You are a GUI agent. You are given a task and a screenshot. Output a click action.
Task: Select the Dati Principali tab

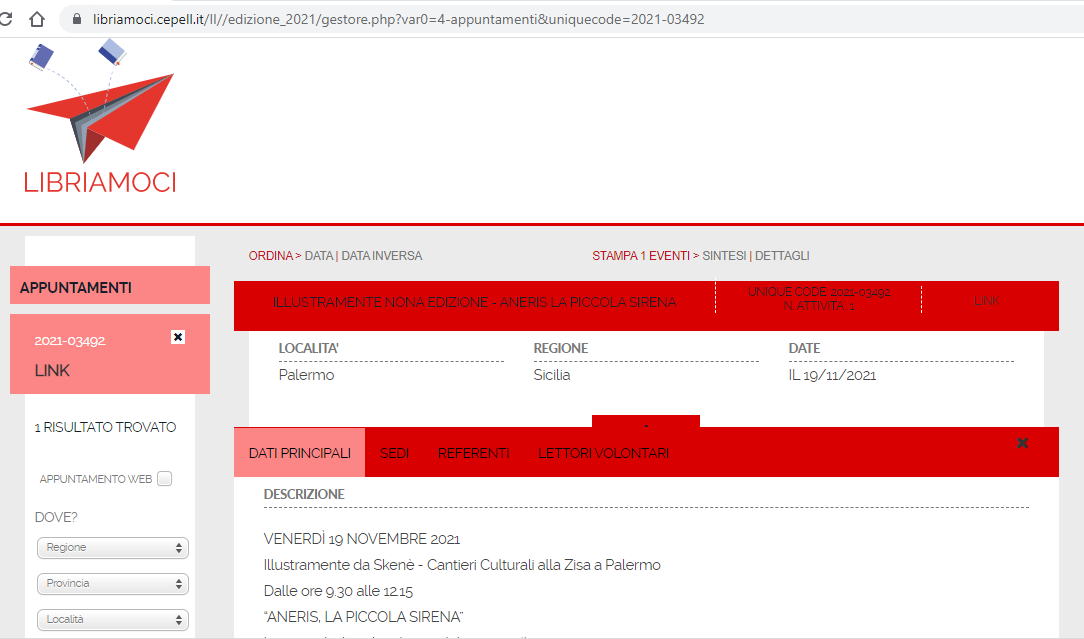tap(299, 453)
